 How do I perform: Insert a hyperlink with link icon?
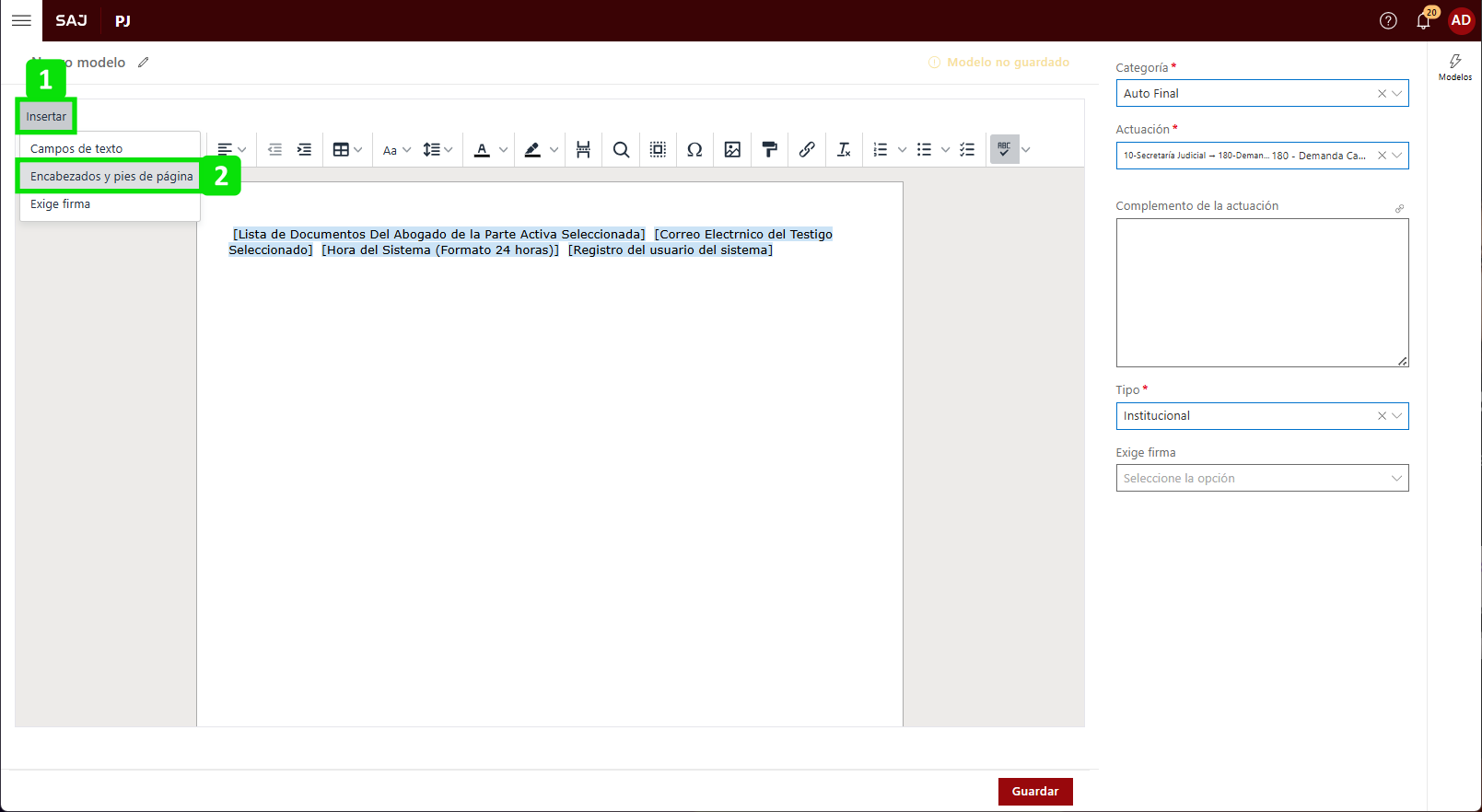tap(807, 150)
